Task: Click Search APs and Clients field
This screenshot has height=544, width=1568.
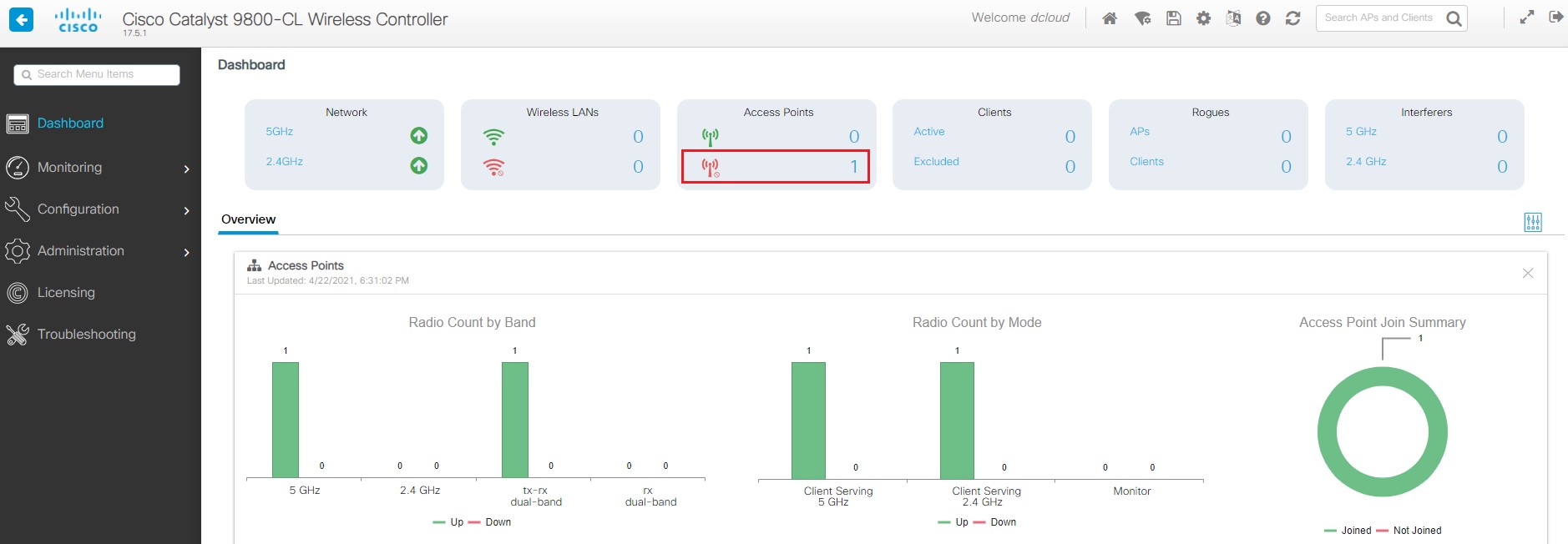Action: (x=1379, y=18)
